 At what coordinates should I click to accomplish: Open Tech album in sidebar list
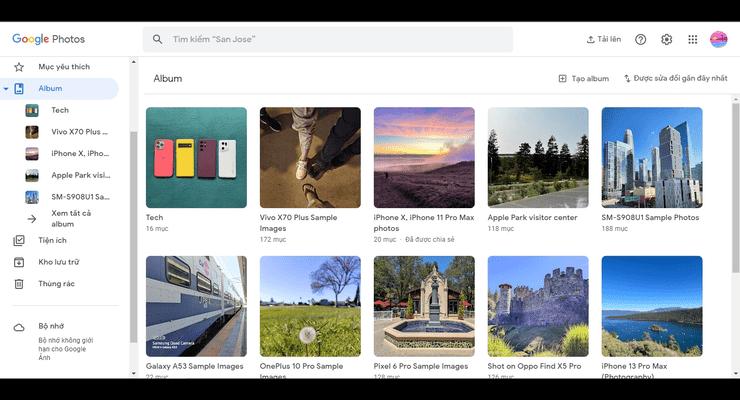tap(60, 110)
